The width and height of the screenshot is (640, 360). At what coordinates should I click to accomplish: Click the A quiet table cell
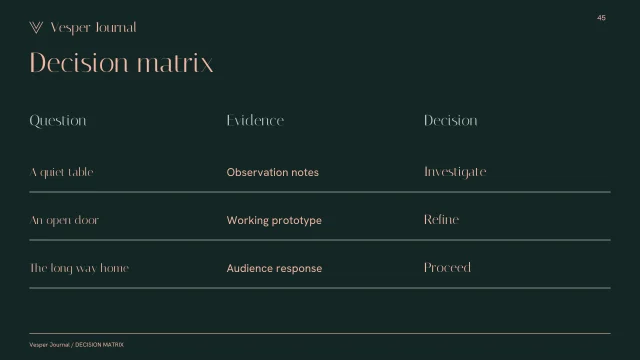pyautogui.click(x=62, y=172)
